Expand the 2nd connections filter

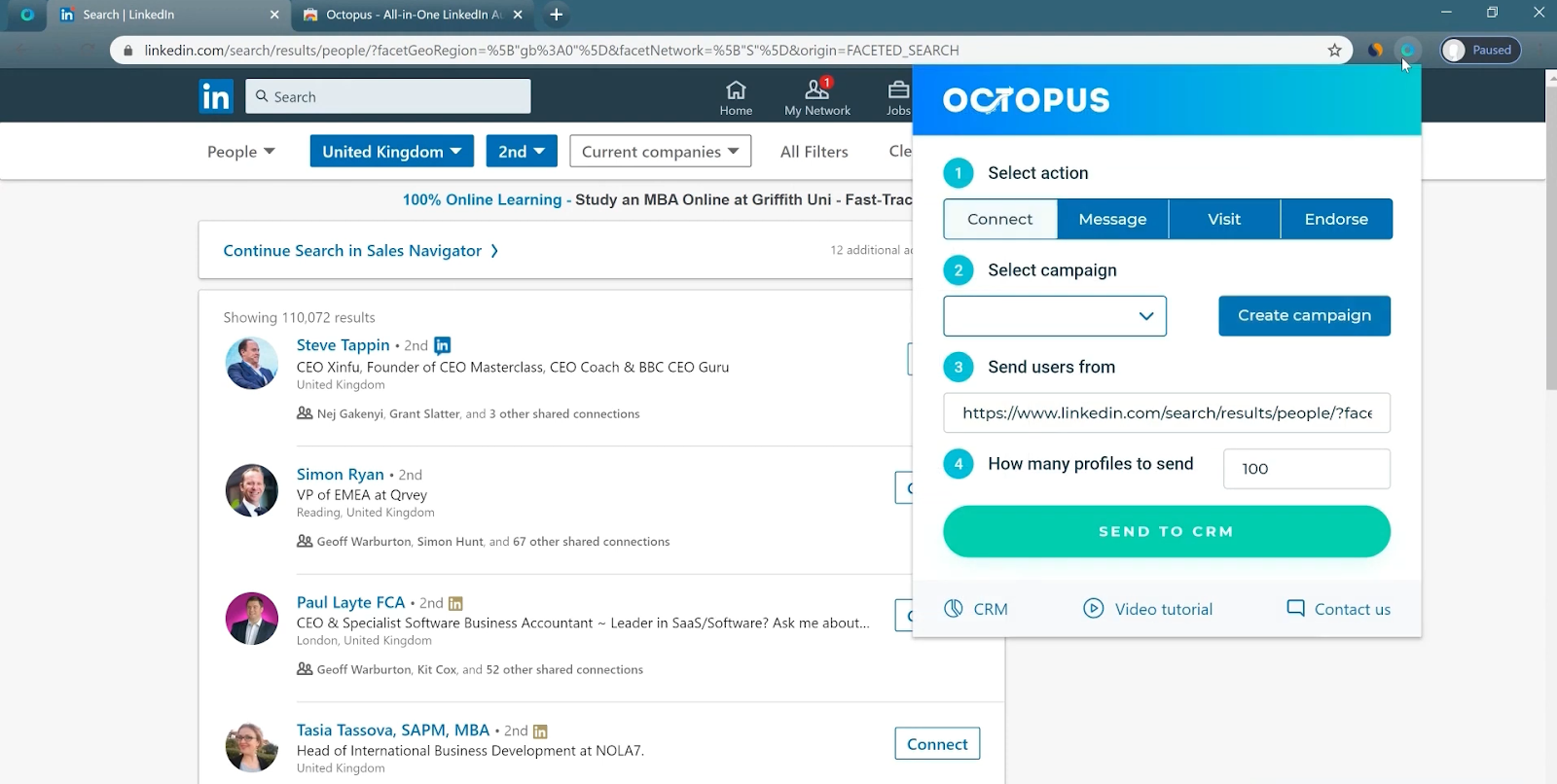(522, 151)
